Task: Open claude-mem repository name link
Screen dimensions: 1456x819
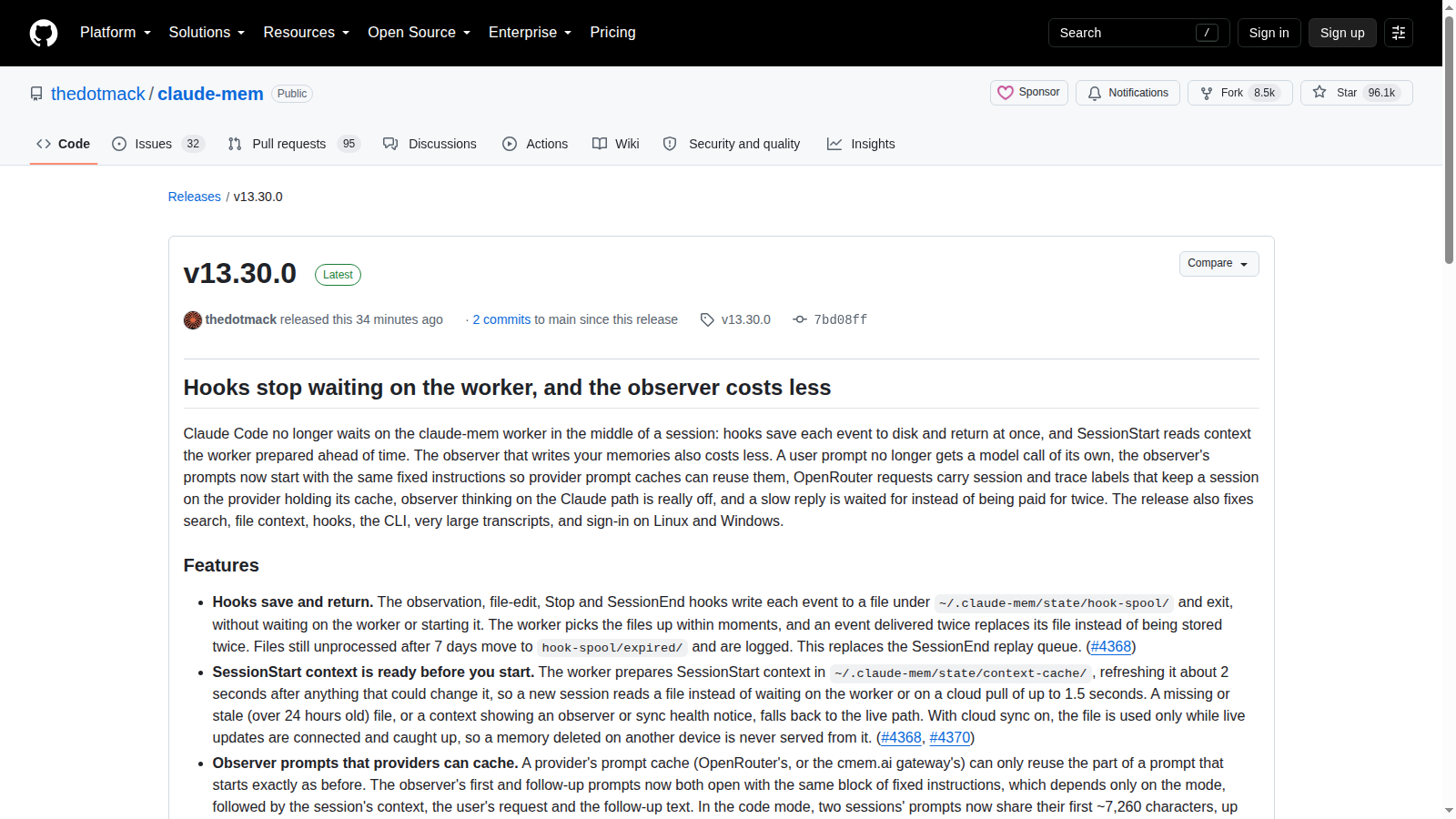Action: click(210, 94)
